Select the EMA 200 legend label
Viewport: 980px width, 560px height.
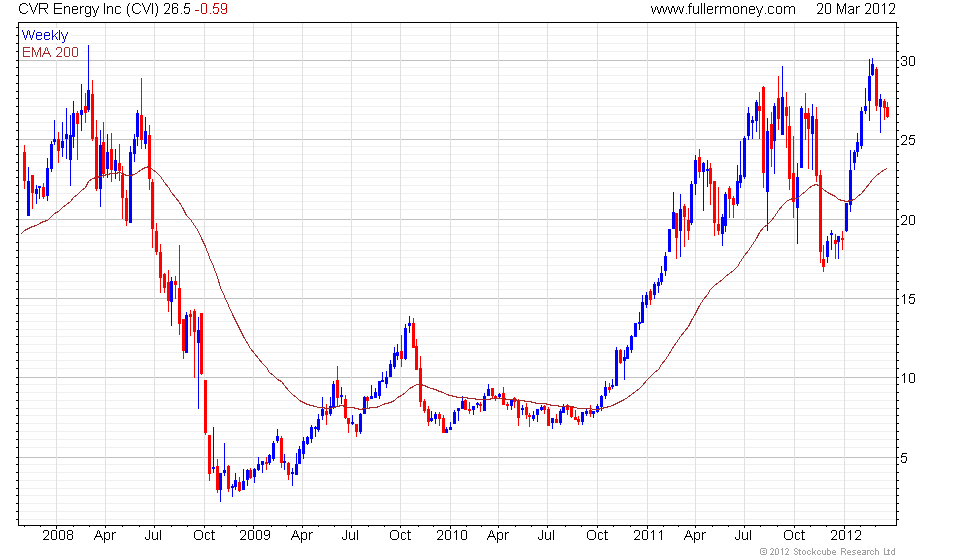(51, 52)
